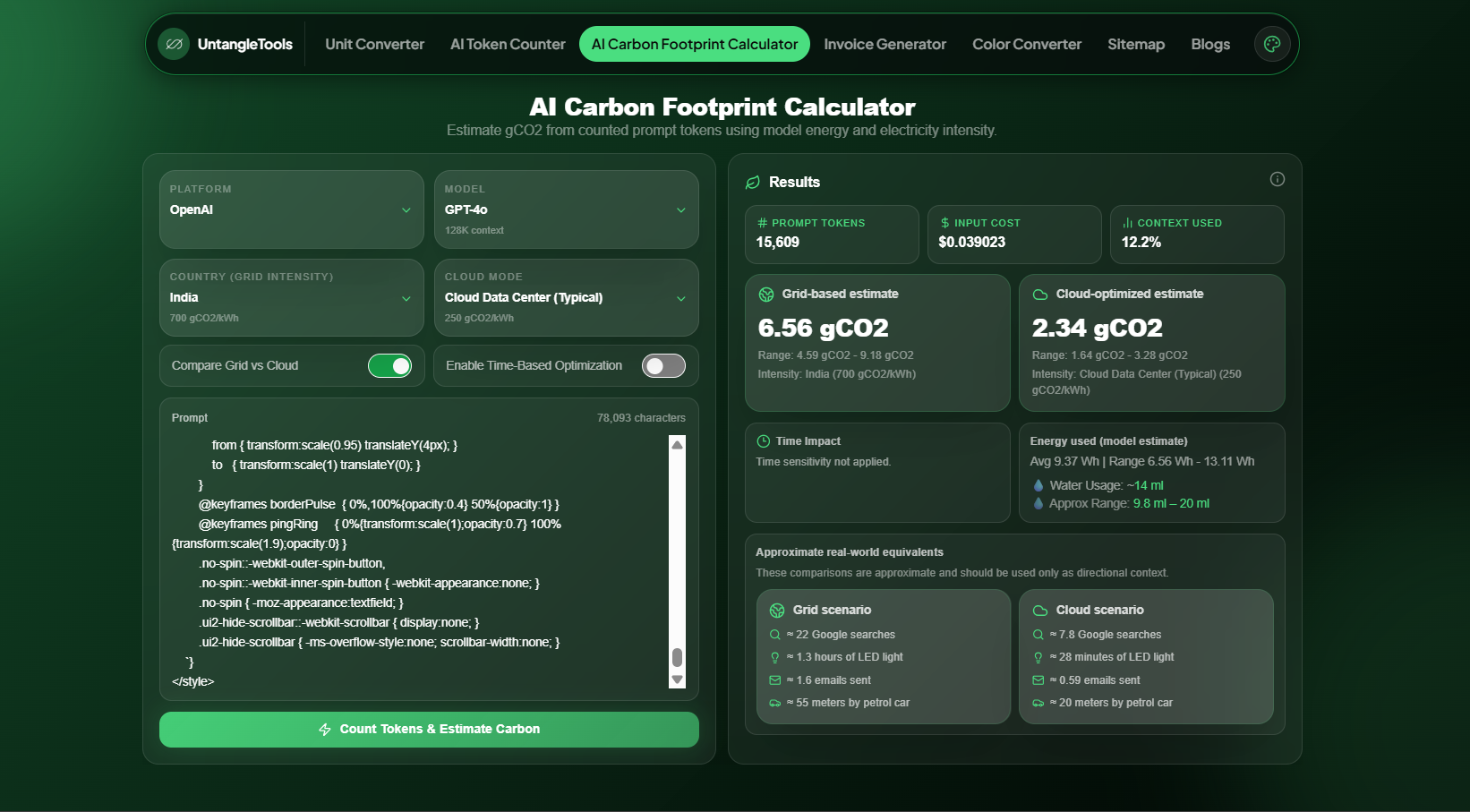Click the 2.34 gCO2 cloud estimate value
Screen dimensions: 1470x812
(1098, 329)
